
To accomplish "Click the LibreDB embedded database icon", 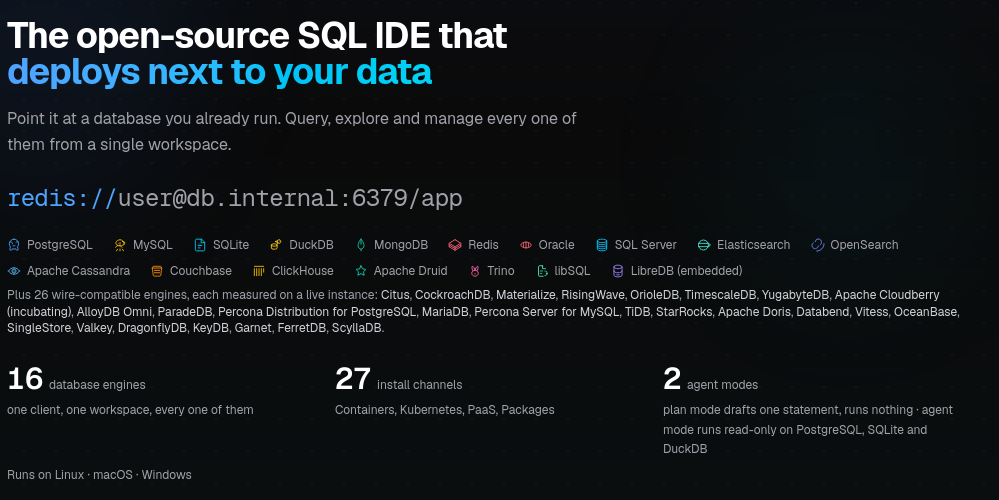I will [x=618, y=271].
